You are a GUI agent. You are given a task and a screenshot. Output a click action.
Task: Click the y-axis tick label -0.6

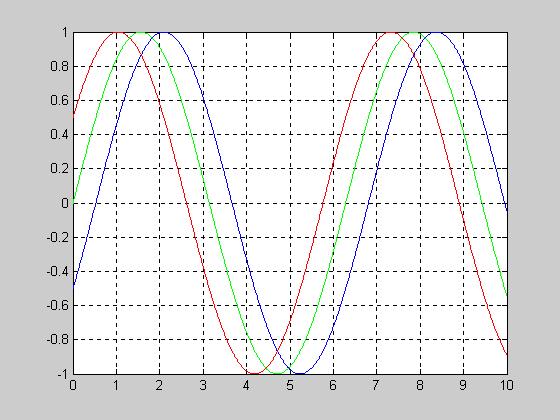click(58, 305)
